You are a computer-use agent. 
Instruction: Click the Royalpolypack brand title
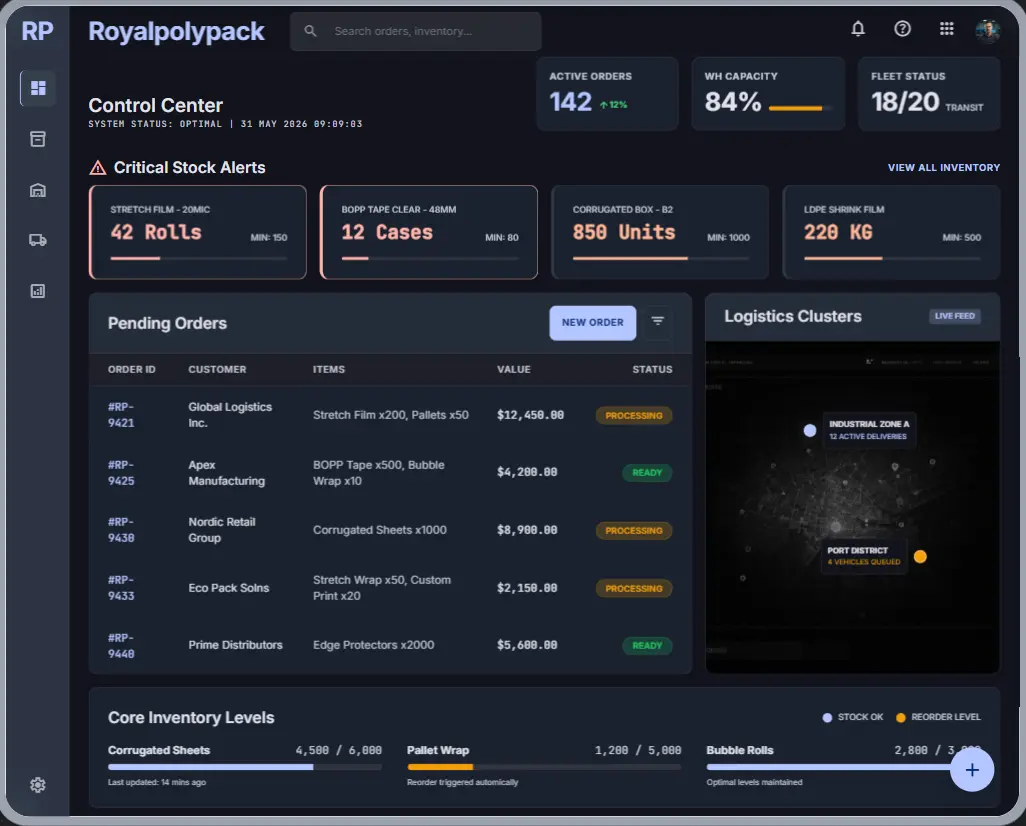(176, 31)
